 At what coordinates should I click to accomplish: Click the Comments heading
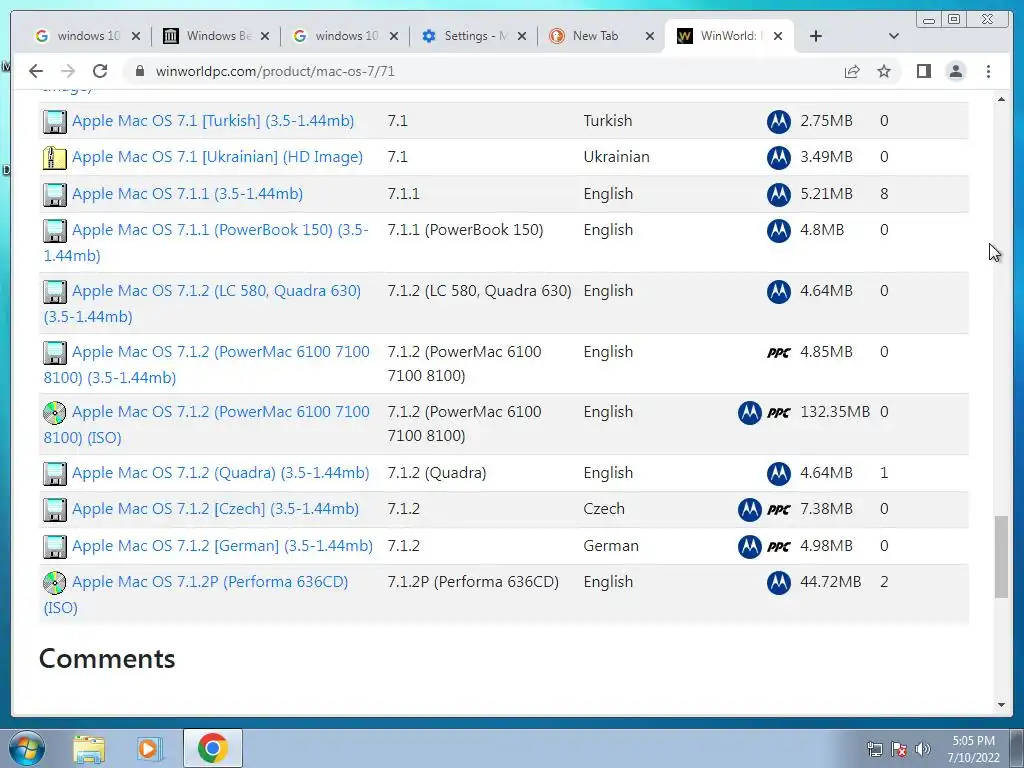(x=107, y=658)
